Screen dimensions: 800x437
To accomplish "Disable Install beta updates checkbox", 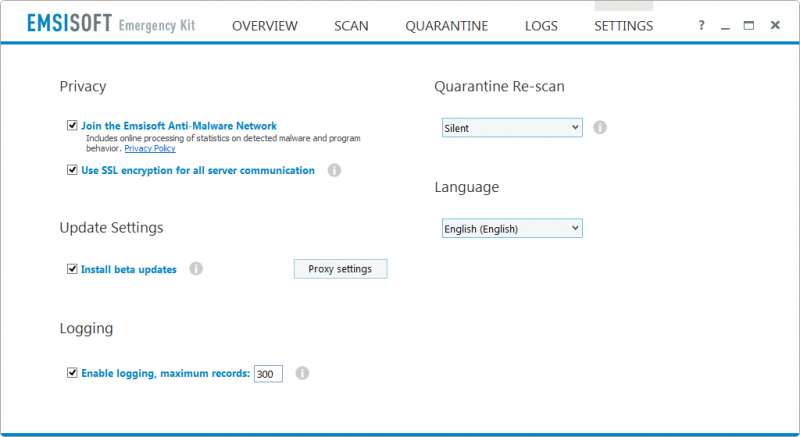I will 72,269.
